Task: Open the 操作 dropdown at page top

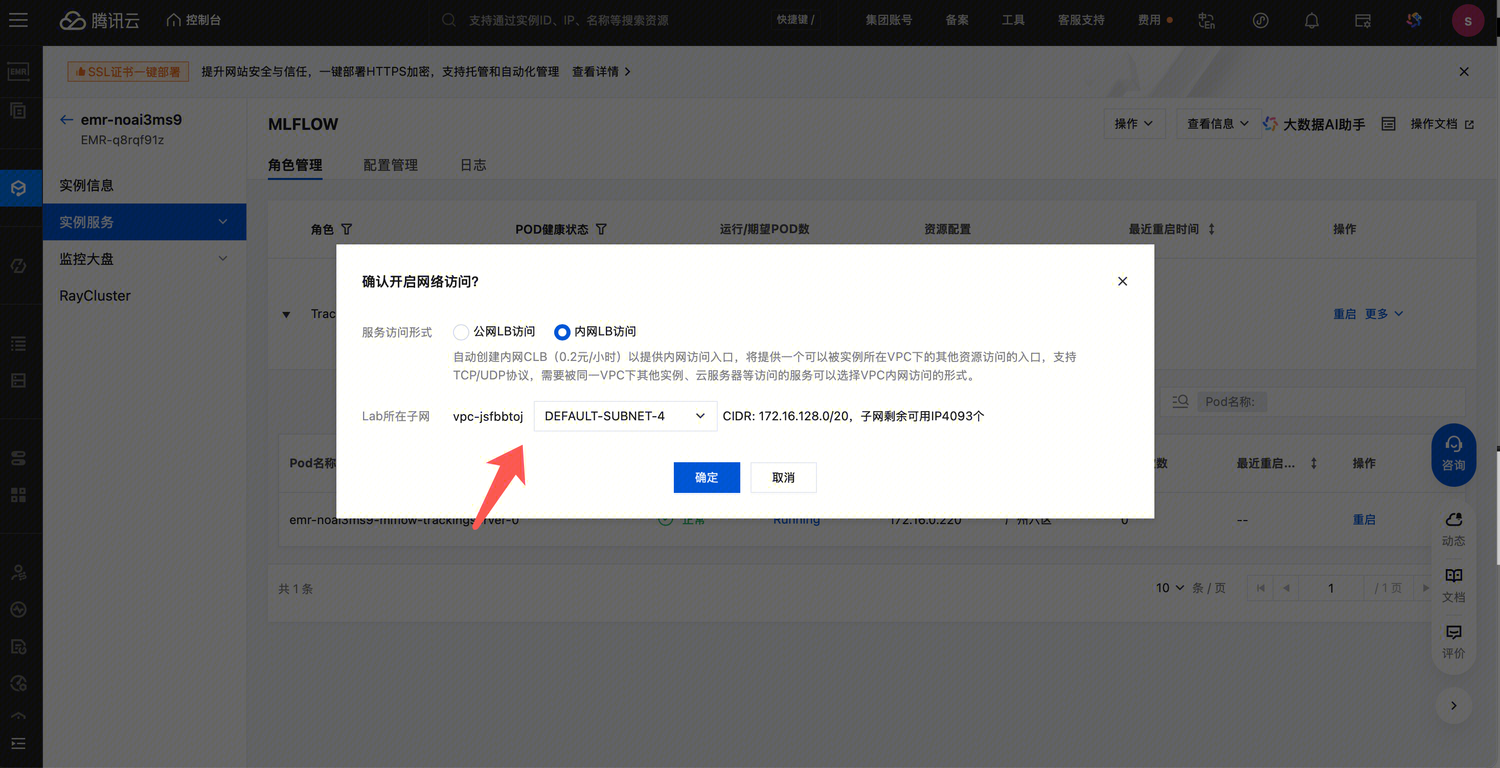Action: click(x=1133, y=124)
